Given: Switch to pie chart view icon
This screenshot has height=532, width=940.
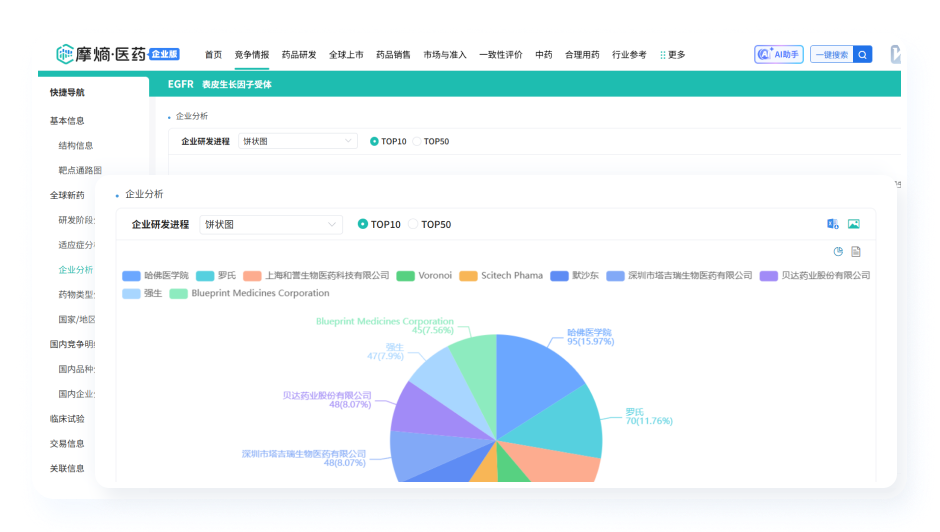Looking at the screenshot, I should [x=838, y=251].
